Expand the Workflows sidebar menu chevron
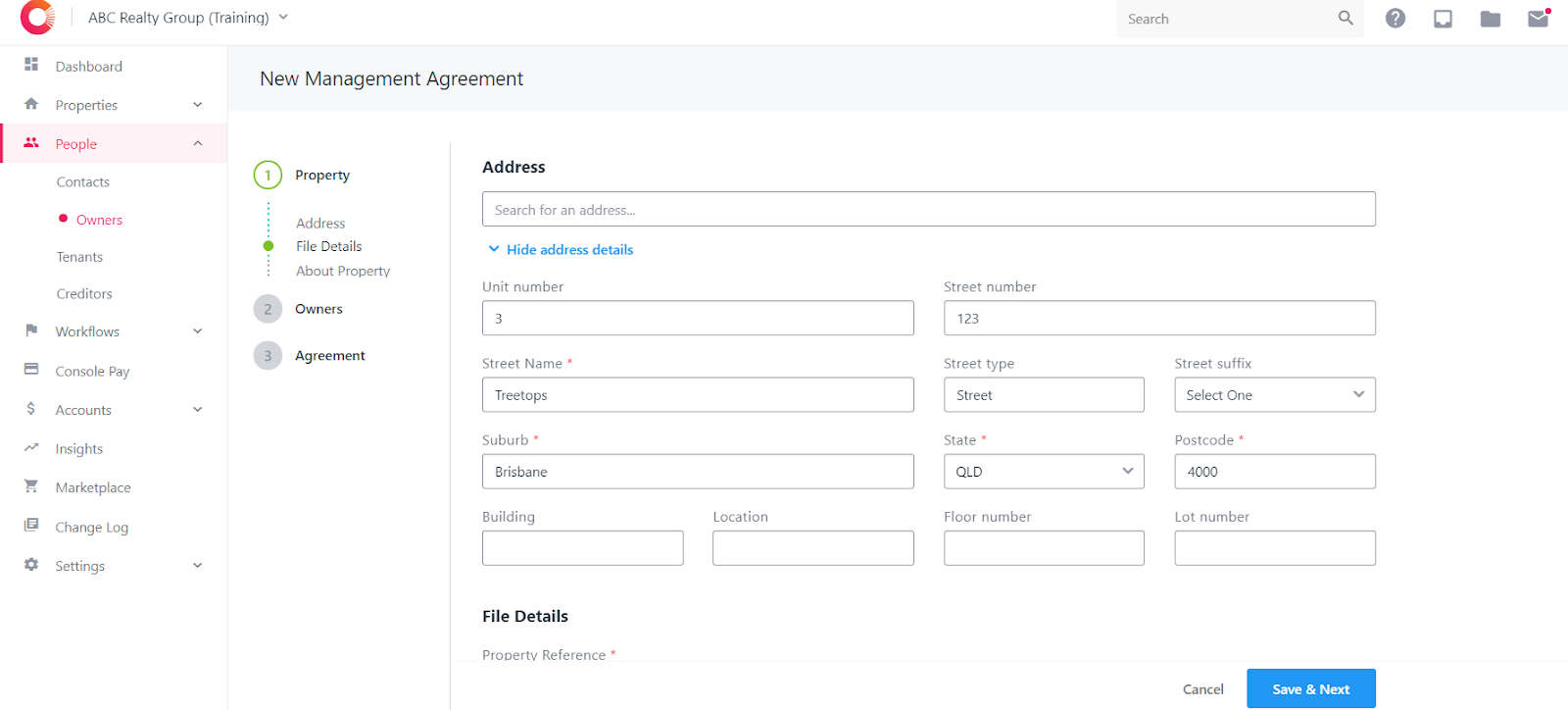The height and width of the screenshot is (710, 1568). click(x=198, y=331)
